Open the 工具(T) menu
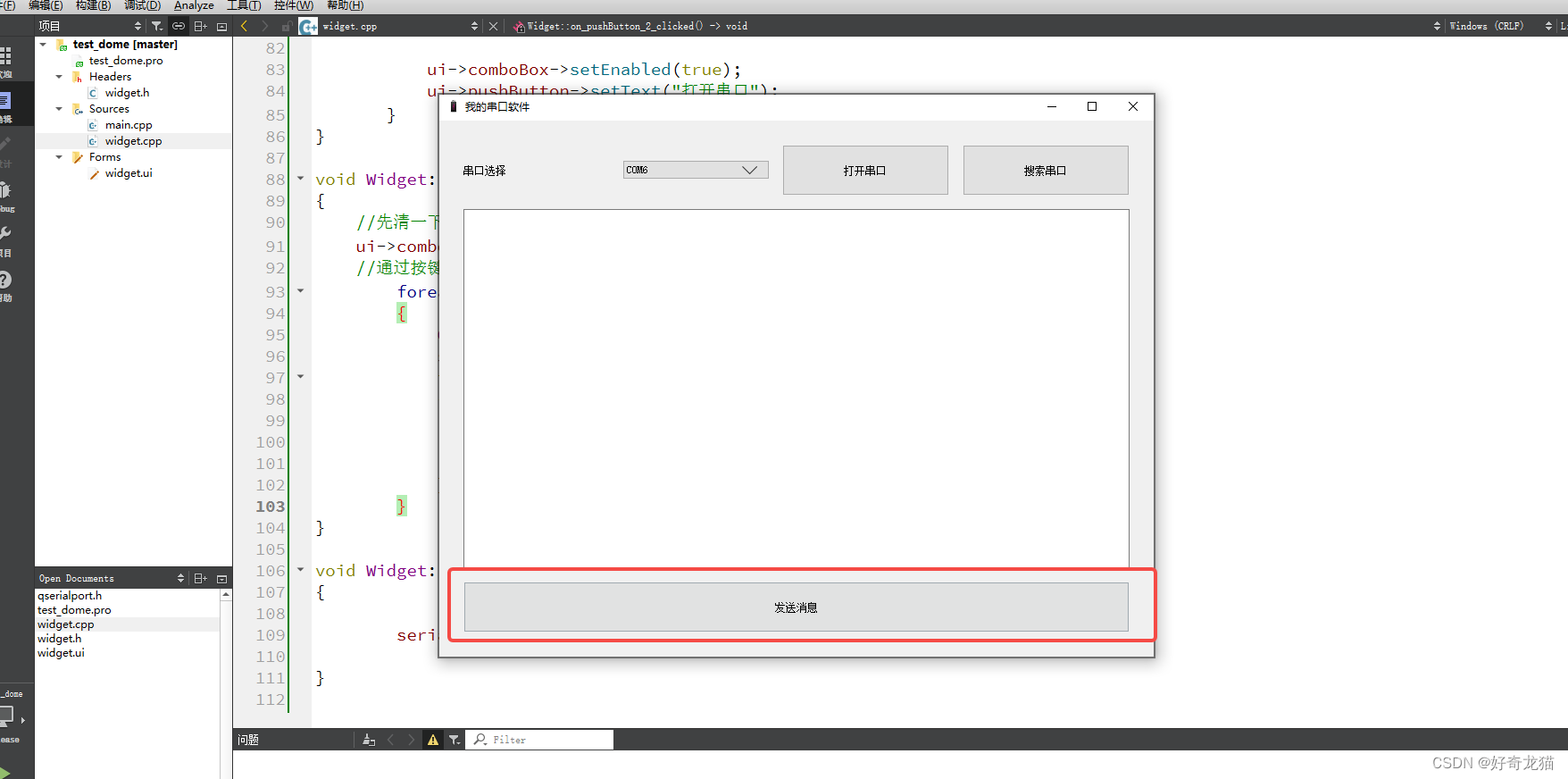The image size is (1568, 779). point(244,5)
